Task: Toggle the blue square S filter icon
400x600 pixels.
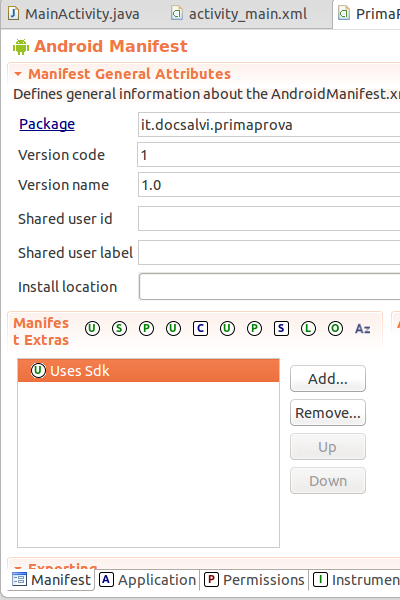Action: (x=281, y=329)
